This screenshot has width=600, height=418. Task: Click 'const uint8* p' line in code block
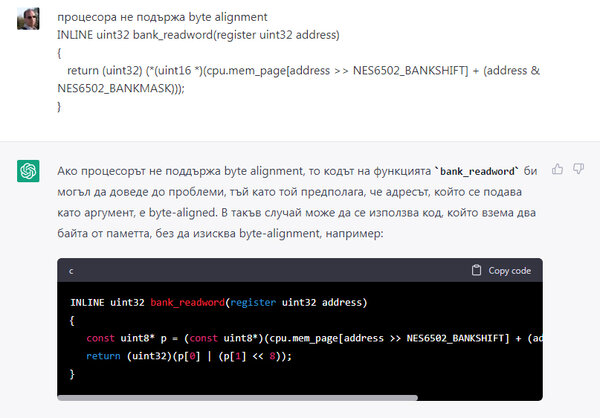(314, 338)
